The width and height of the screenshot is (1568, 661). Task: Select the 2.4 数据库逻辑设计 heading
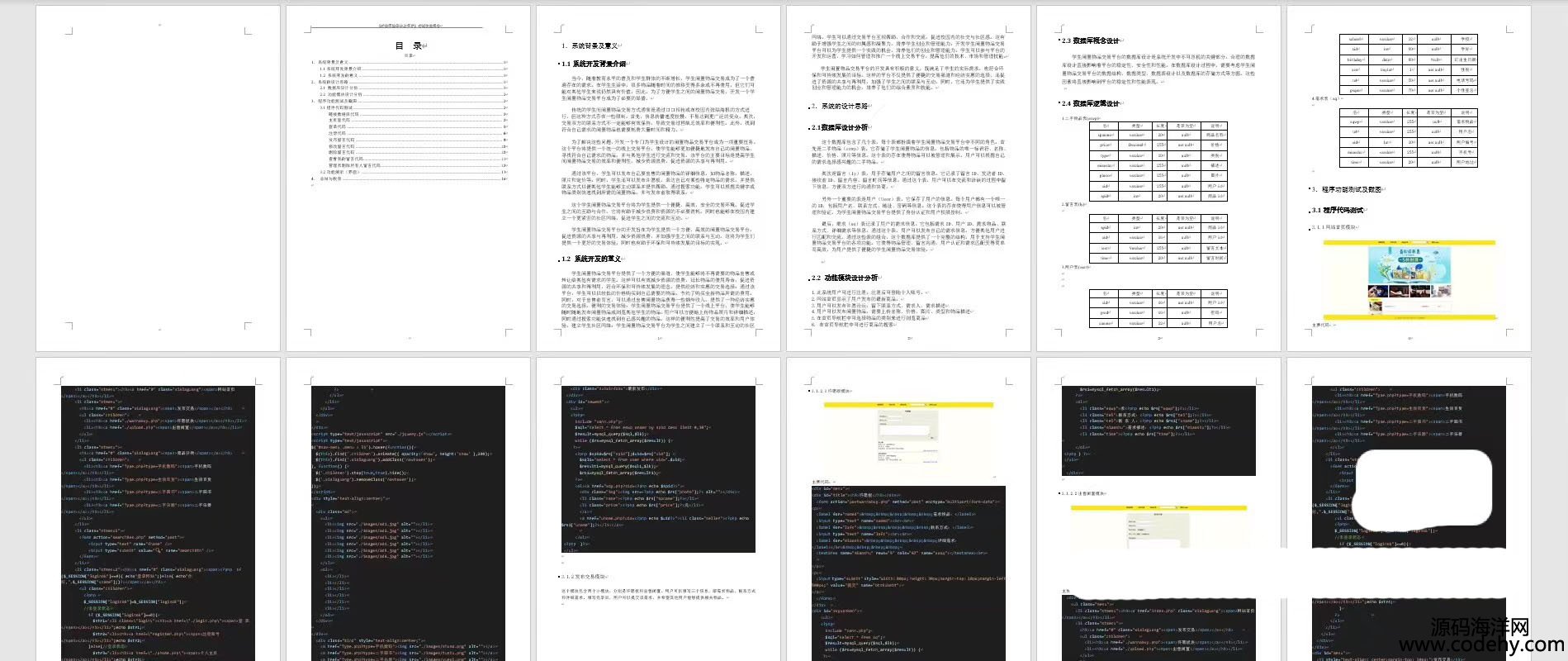pyautogui.click(x=1091, y=104)
